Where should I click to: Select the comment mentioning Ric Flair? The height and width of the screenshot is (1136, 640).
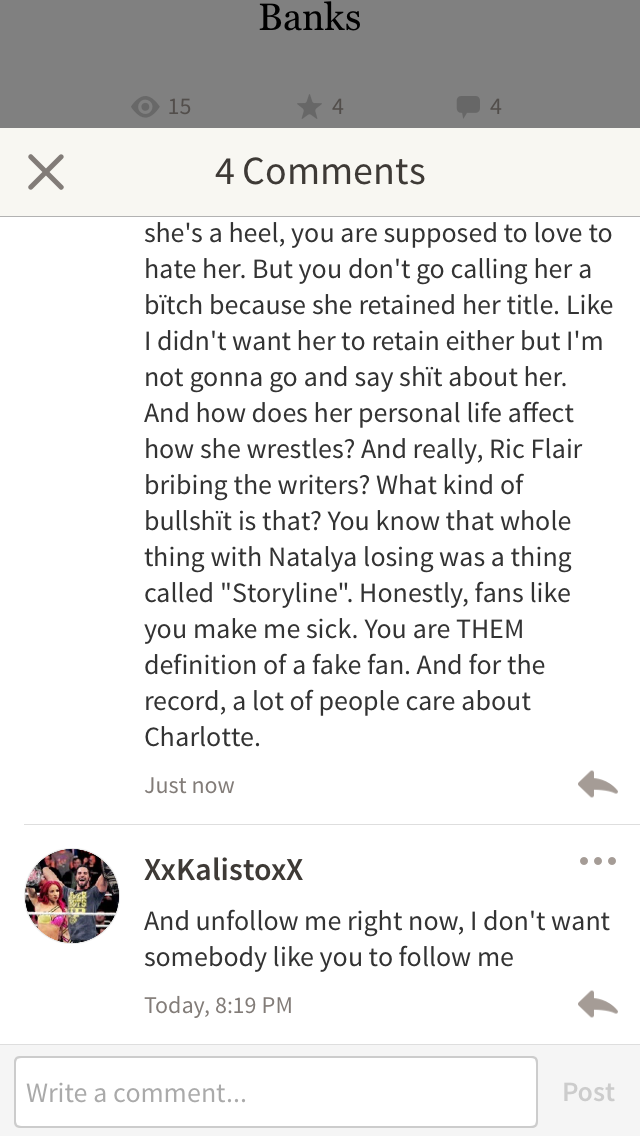point(379,485)
